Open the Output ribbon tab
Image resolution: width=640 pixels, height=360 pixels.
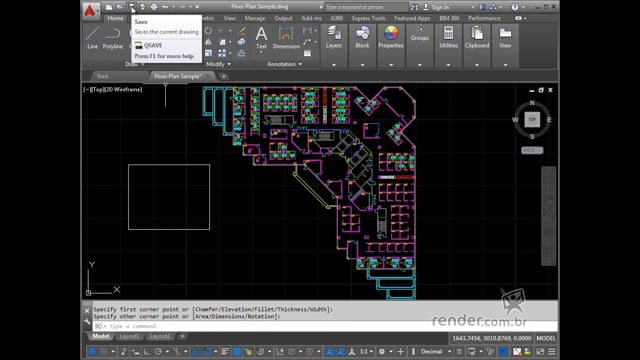pos(283,18)
